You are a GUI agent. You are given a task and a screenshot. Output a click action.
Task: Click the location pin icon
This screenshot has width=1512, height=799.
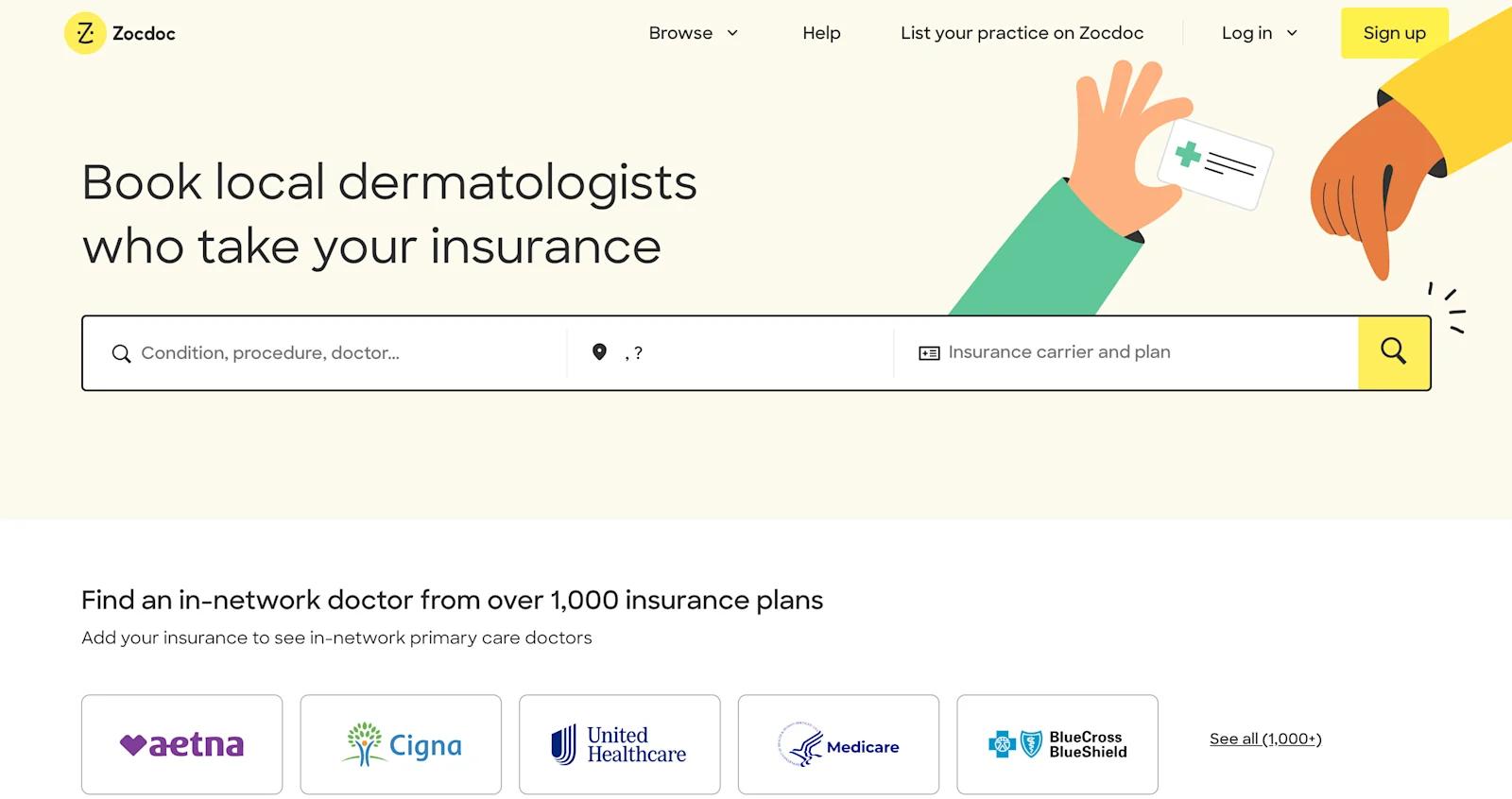[x=599, y=352]
